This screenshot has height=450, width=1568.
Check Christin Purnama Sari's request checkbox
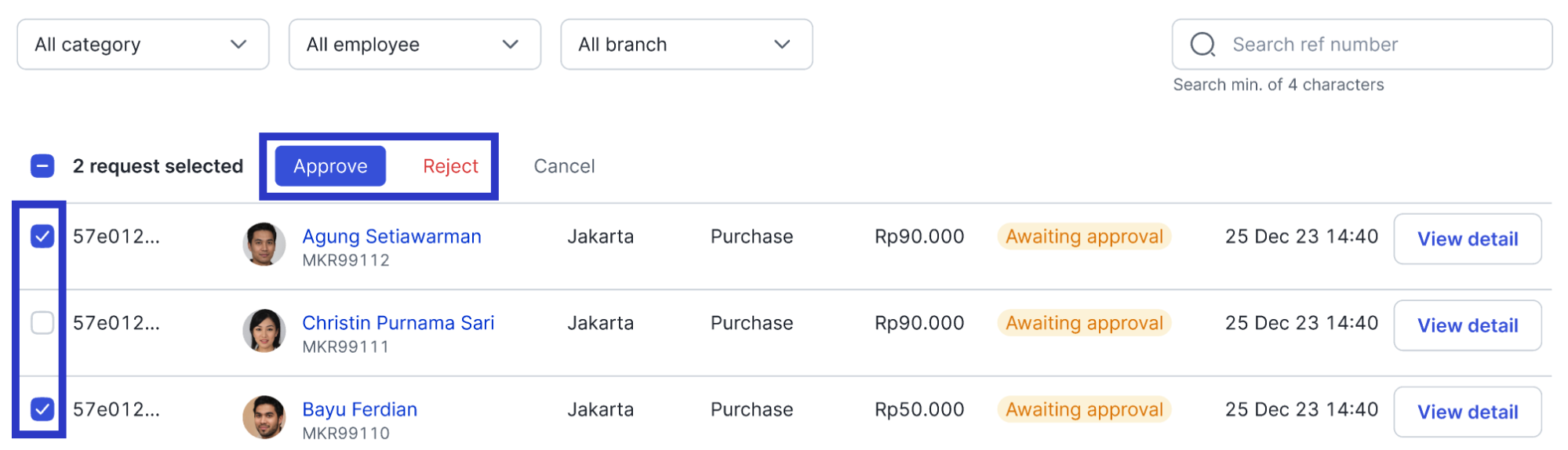tap(42, 322)
